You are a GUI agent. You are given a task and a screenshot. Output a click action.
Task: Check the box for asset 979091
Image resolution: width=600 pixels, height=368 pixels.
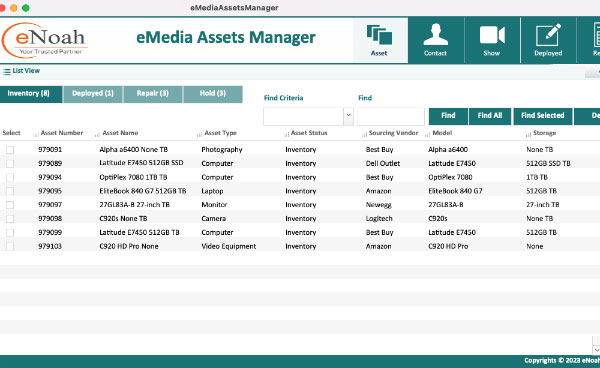[10, 150]
